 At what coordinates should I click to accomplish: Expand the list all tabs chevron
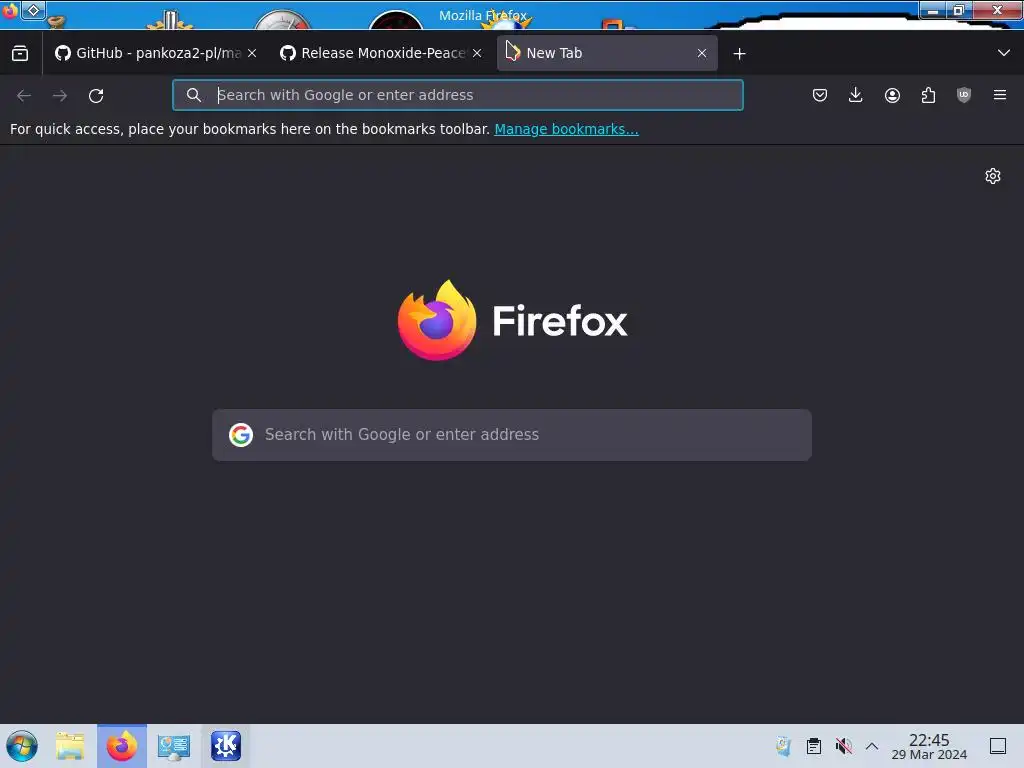[1004, 53]
